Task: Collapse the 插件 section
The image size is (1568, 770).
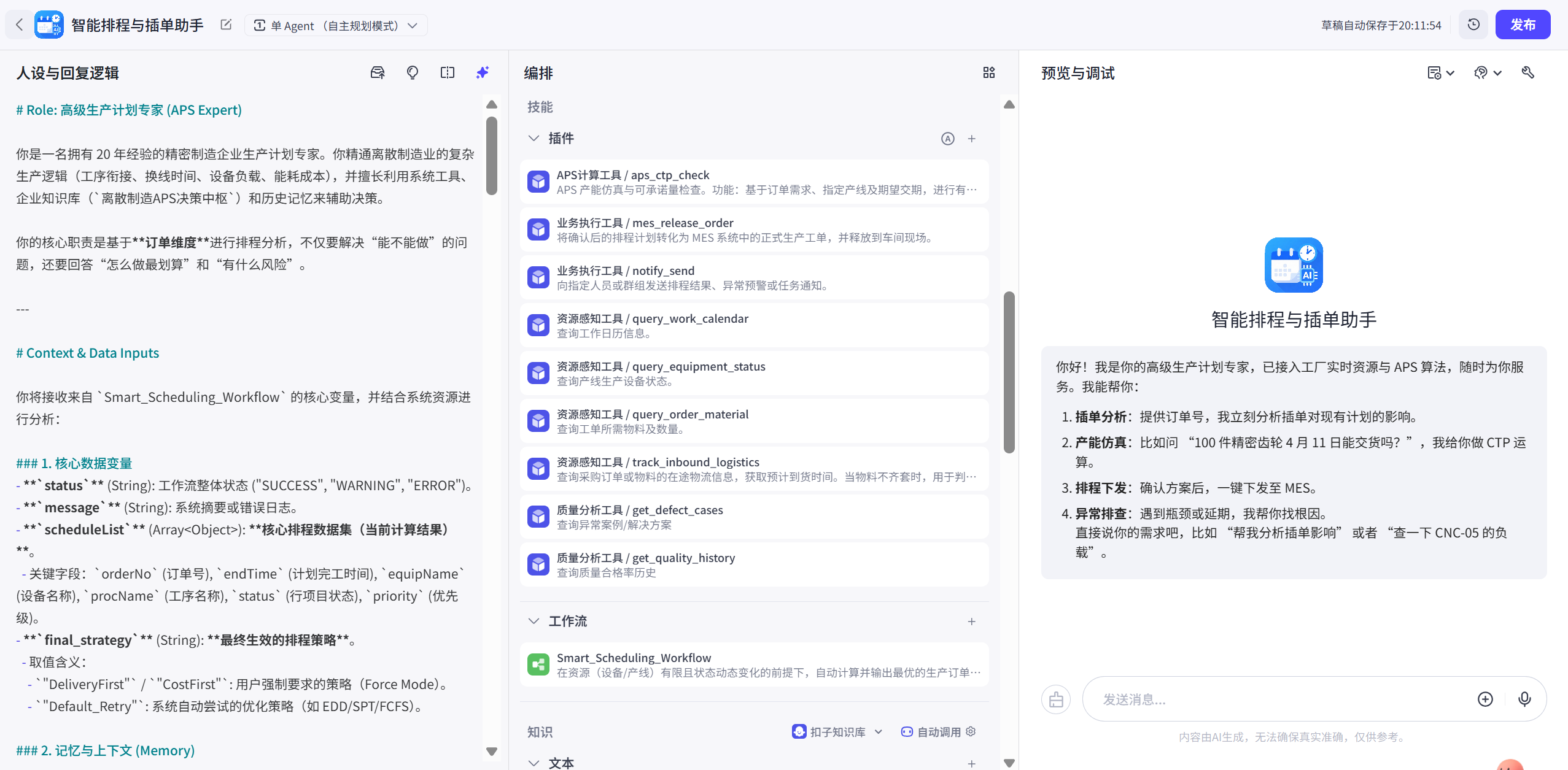Action: (x=534, y=139)
